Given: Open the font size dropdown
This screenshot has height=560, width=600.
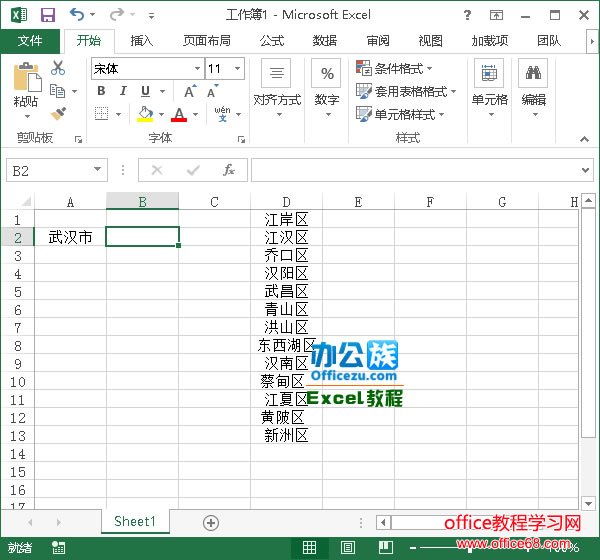Looking at the screenshot, I should pos(237,69).
